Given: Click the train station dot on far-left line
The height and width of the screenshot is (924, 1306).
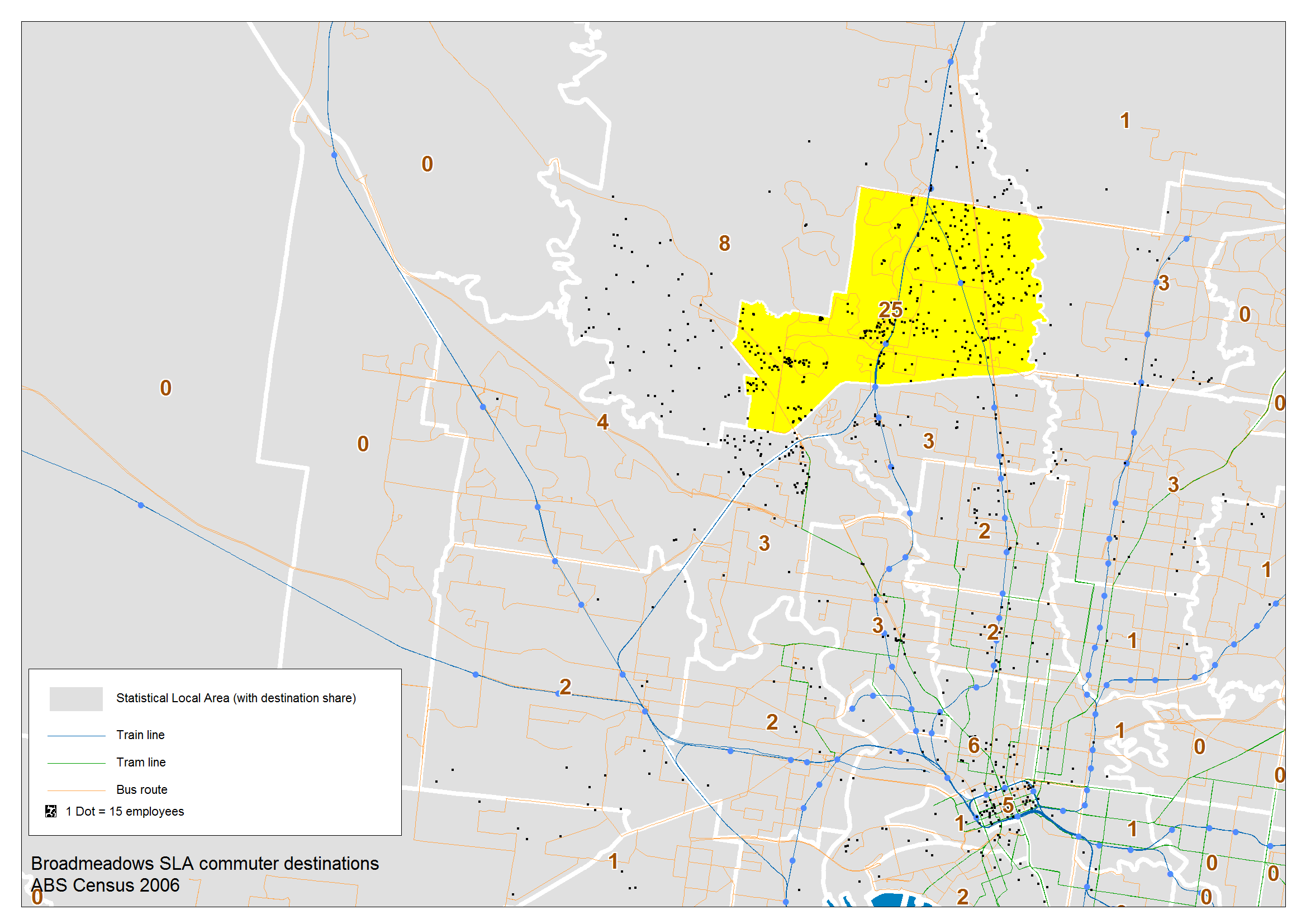Looking at the screenshot, I should point(141,505).
